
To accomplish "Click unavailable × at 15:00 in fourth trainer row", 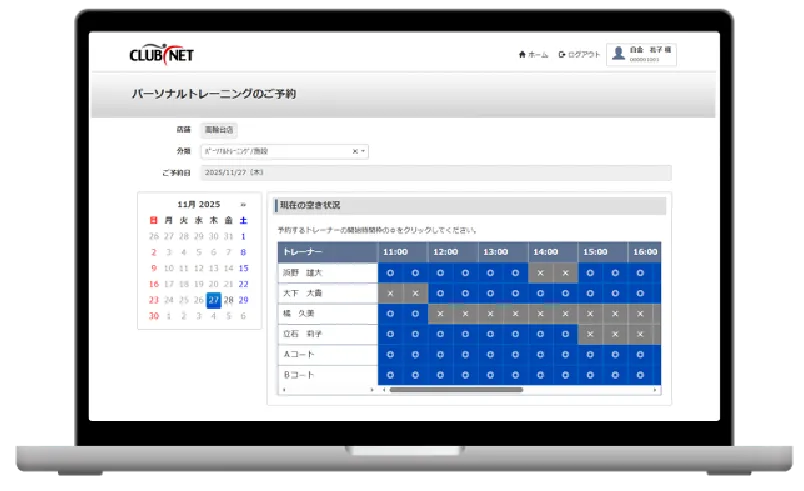I will pyautogui.click(x=590, y=334).
